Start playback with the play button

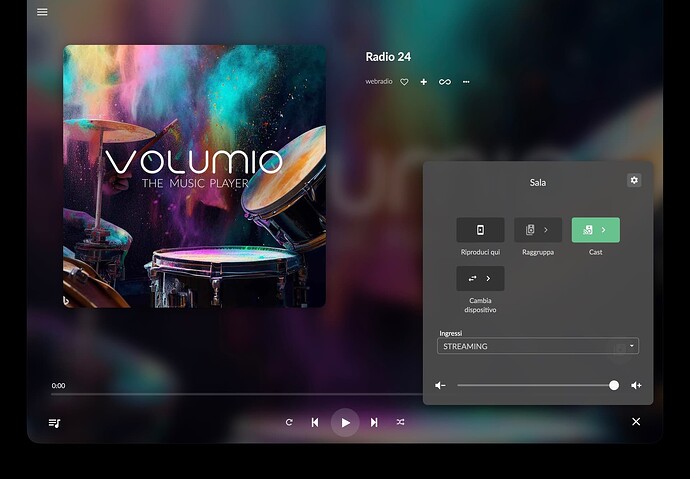(x=345, y=423)
